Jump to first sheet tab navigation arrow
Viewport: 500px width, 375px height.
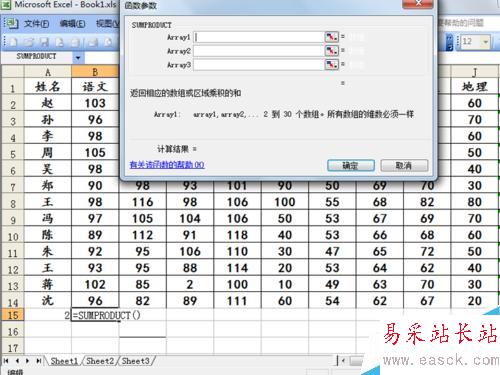6,361
